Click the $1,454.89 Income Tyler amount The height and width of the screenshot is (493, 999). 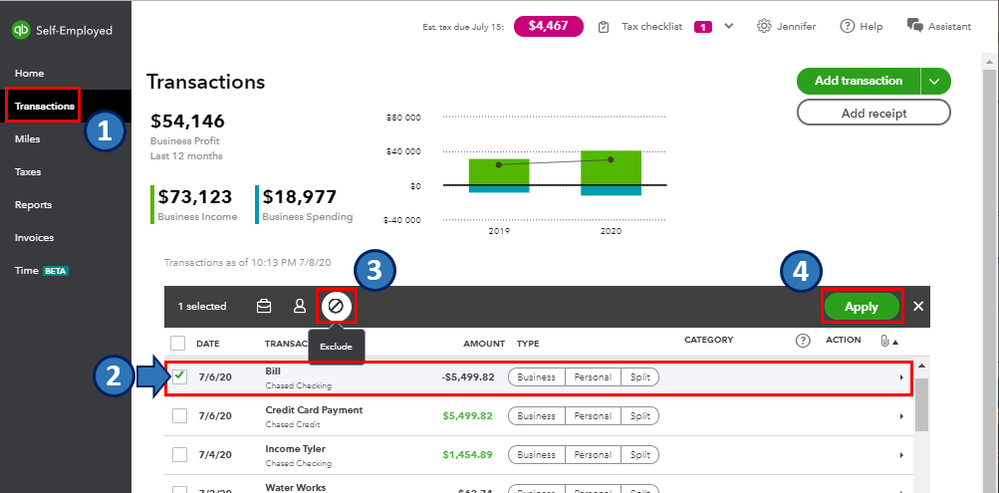[x=468, y=455]
